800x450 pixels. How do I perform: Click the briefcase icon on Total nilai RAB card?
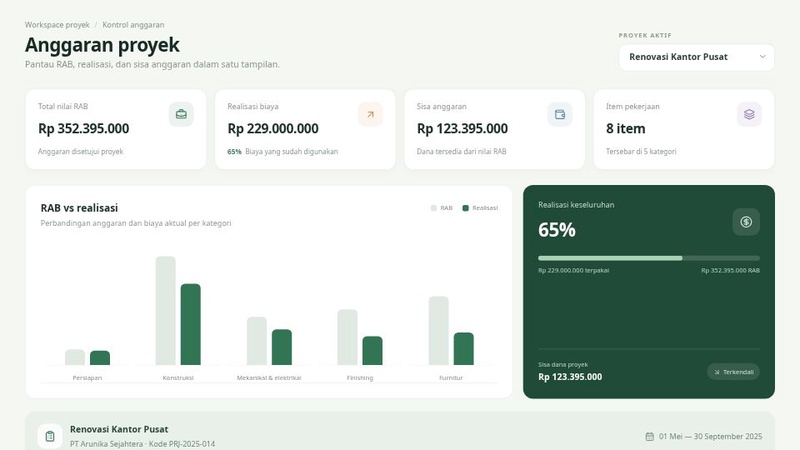(181, 114)
